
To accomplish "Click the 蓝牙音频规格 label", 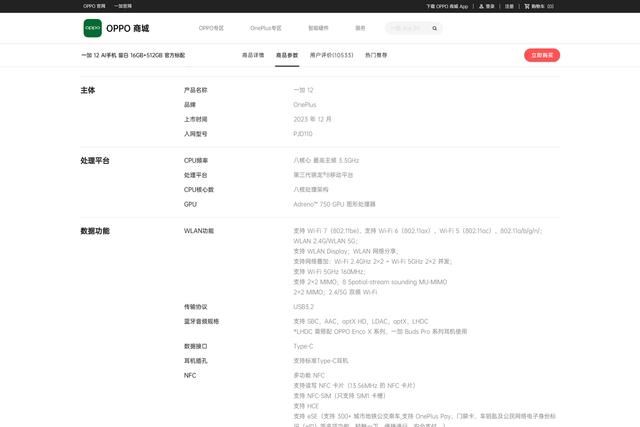I will pos(201,321).
